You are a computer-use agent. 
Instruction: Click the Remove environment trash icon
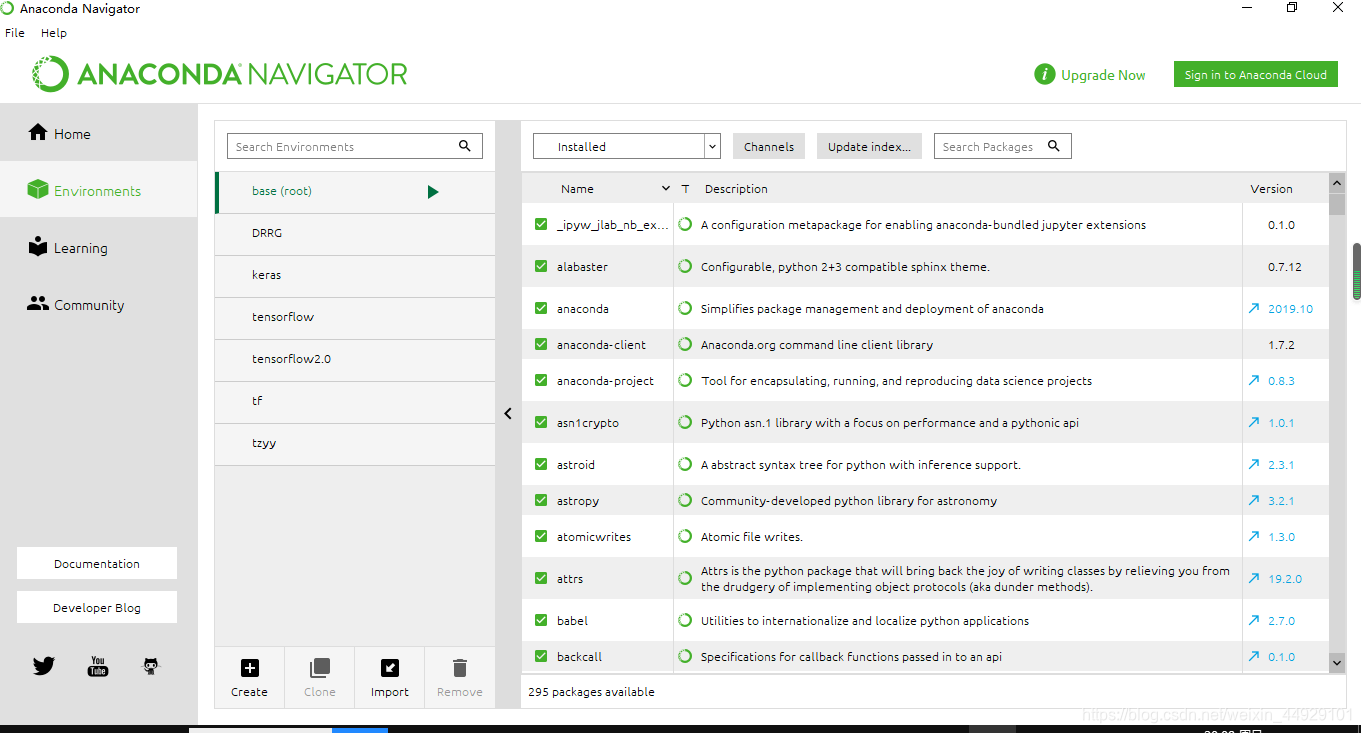pyautogui.click(x=460, y=668)
